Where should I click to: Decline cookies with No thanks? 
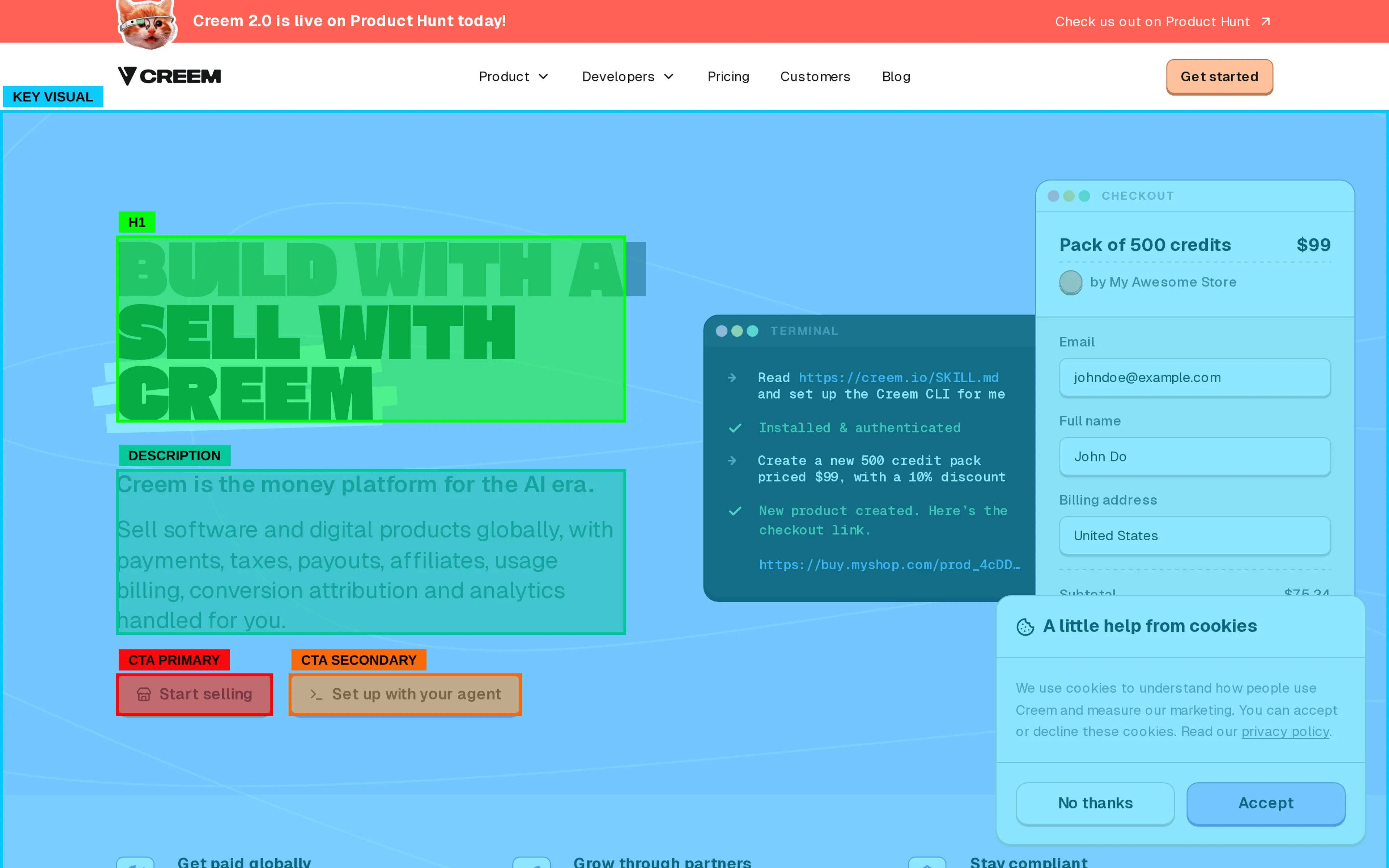(x=1095, y=803)
